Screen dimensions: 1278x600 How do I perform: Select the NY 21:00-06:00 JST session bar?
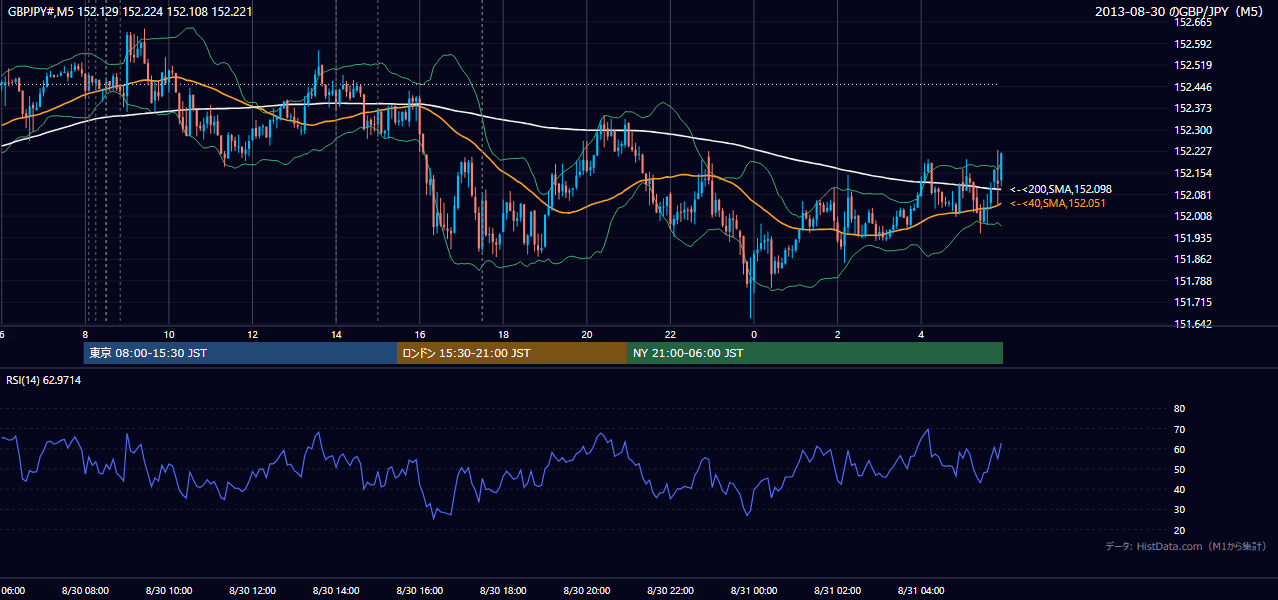(x=815, y=353)
